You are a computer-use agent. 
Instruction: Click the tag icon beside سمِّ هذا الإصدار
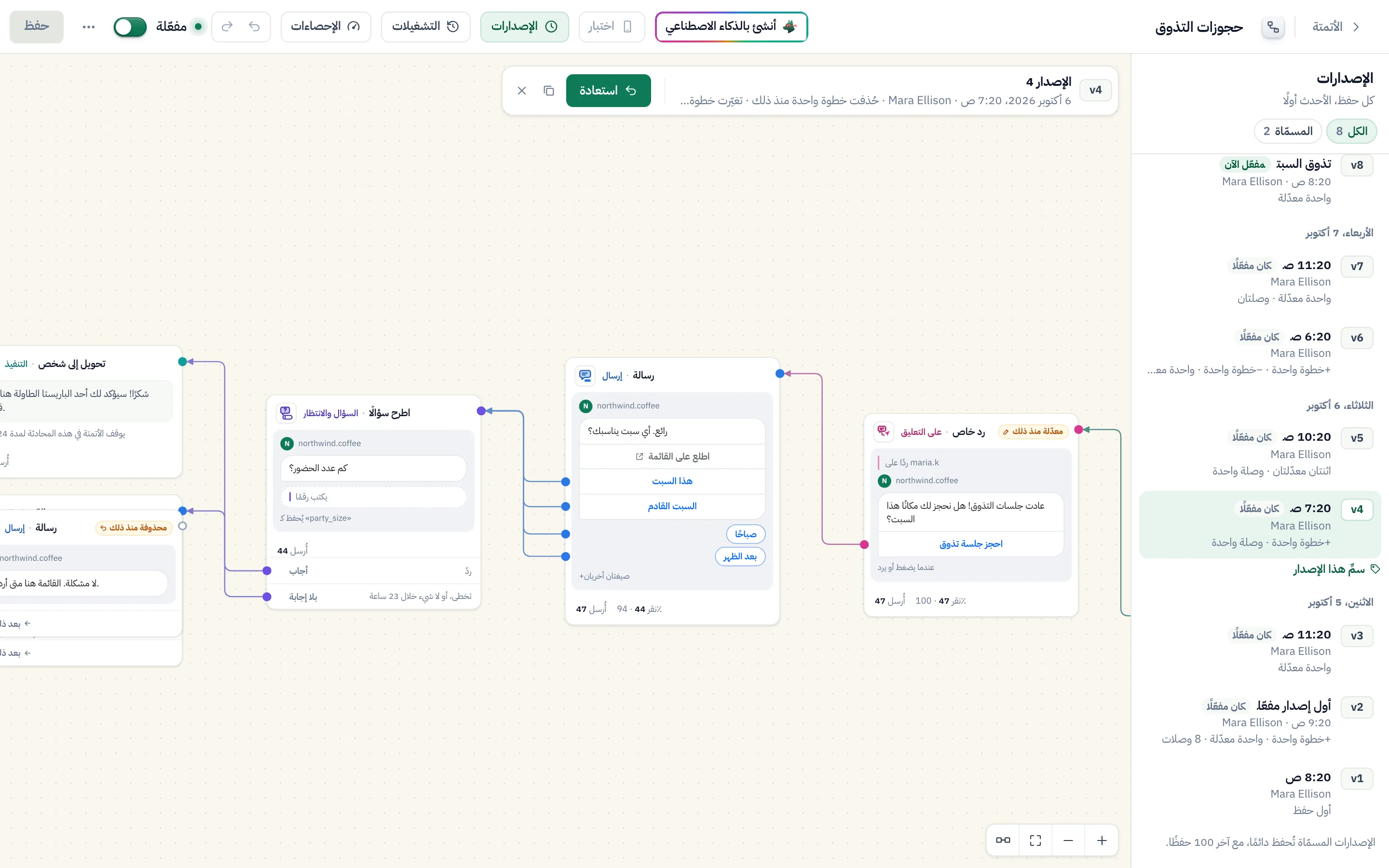(x=1375, y=569)
